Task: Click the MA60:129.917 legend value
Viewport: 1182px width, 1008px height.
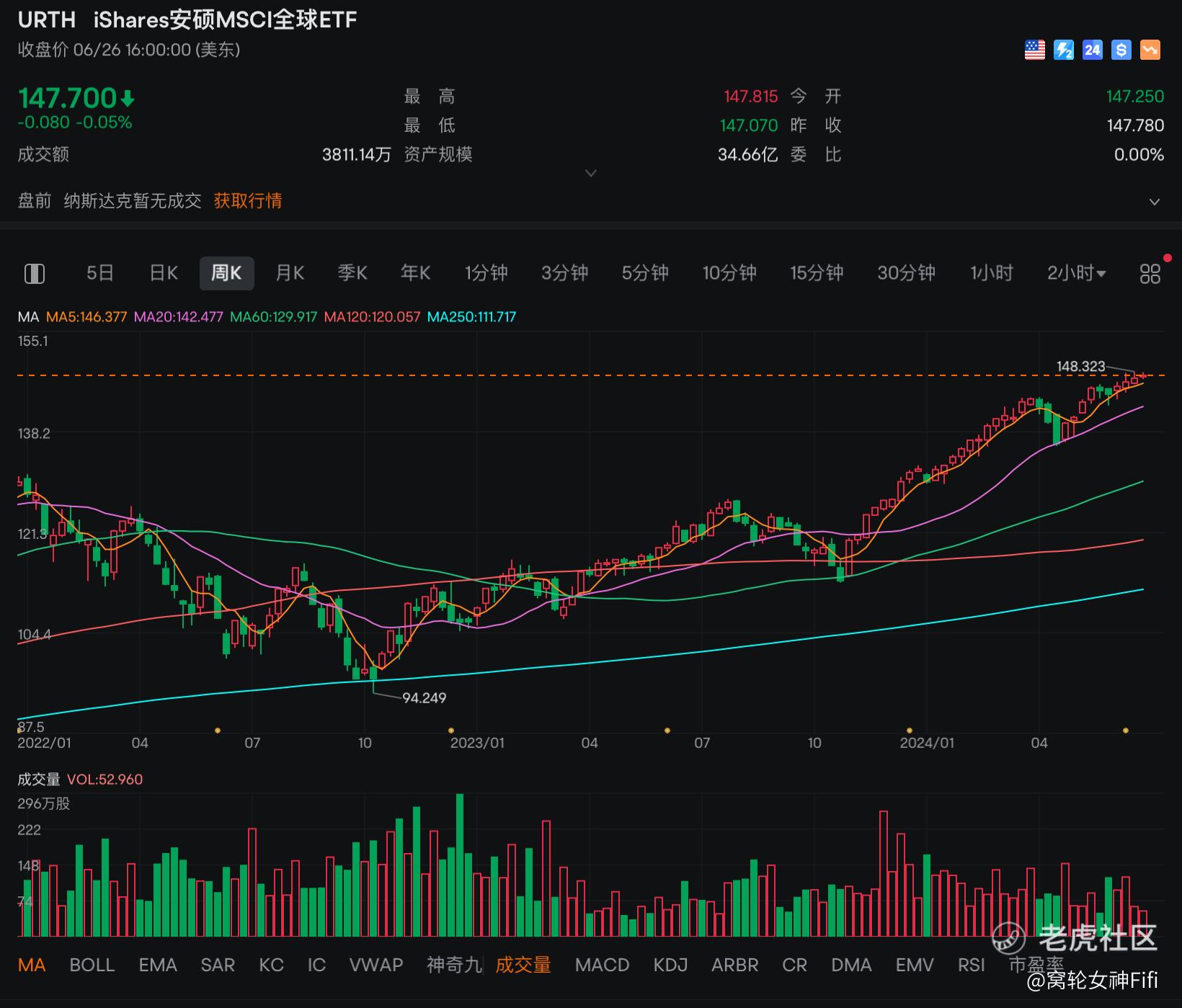Action: pos(274,317)
